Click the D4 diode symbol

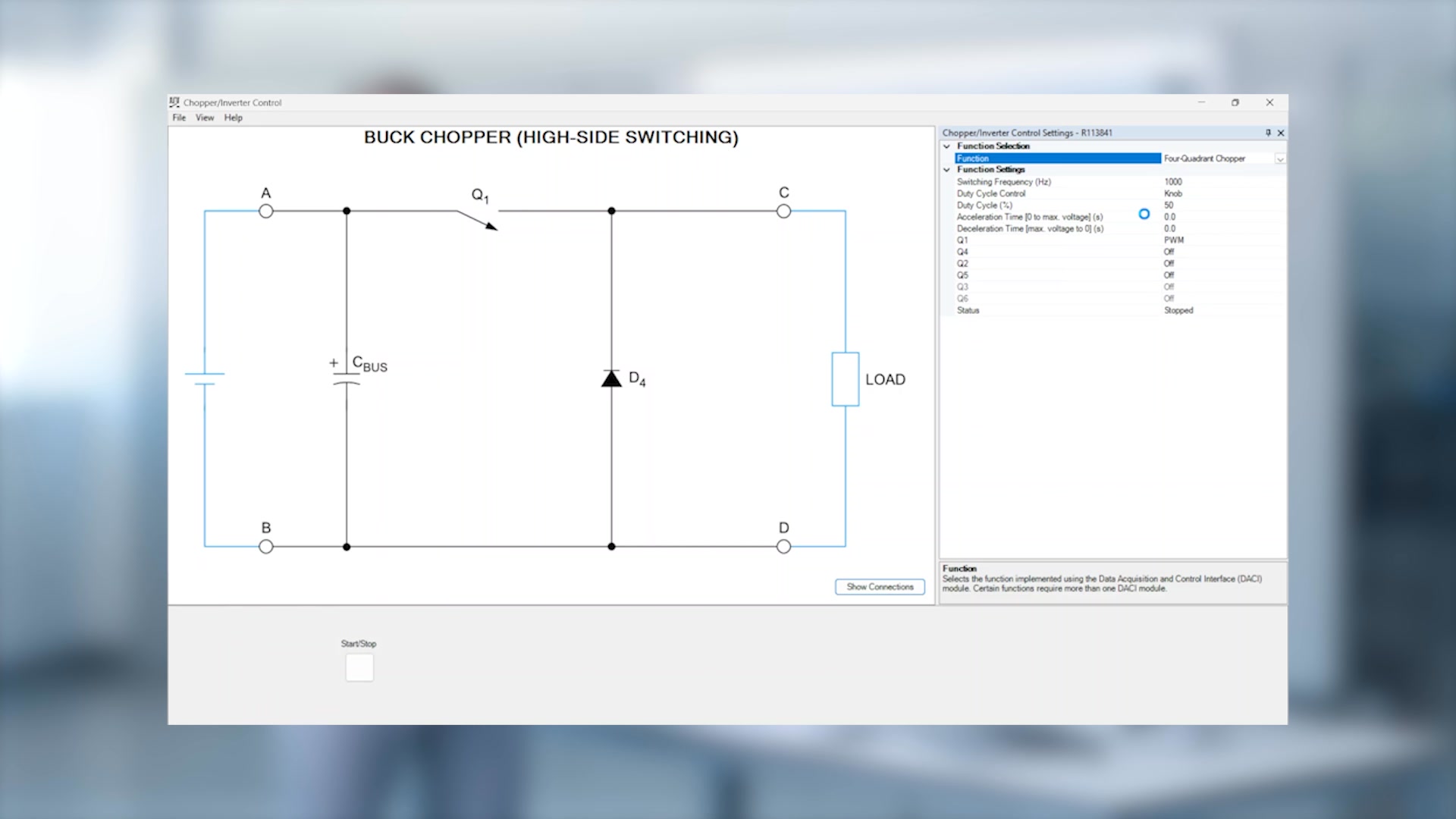[612, 378]
